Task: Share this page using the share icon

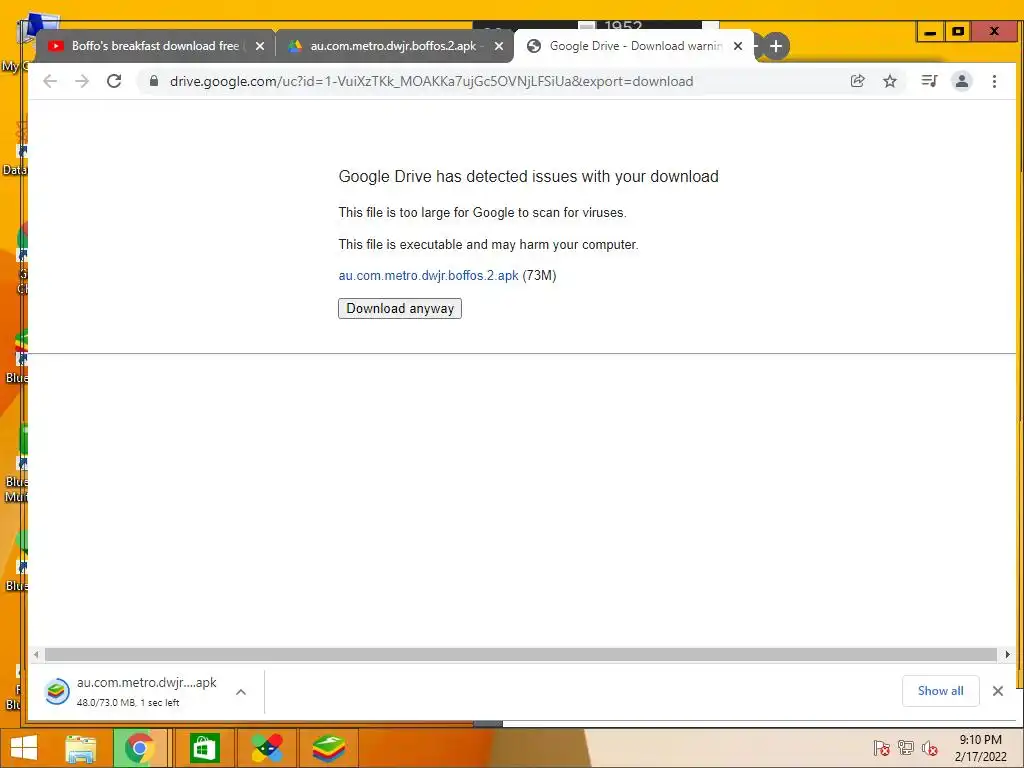Action: [857, 81]
